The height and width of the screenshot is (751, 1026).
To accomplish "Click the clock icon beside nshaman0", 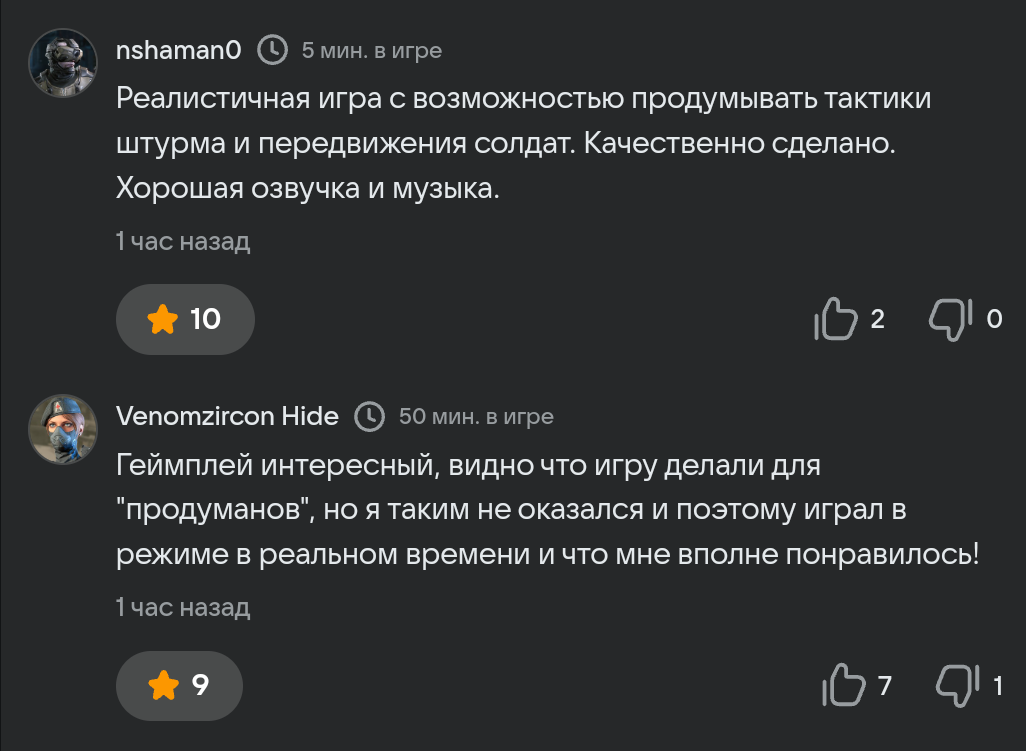I will pos(273,50).
